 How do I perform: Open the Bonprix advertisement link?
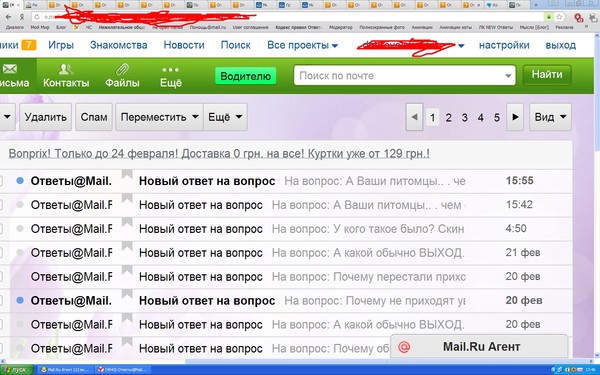pos(219,154)
